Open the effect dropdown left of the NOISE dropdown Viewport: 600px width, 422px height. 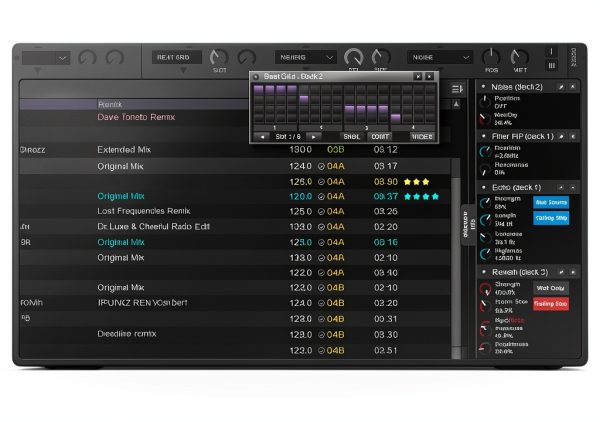305,58
